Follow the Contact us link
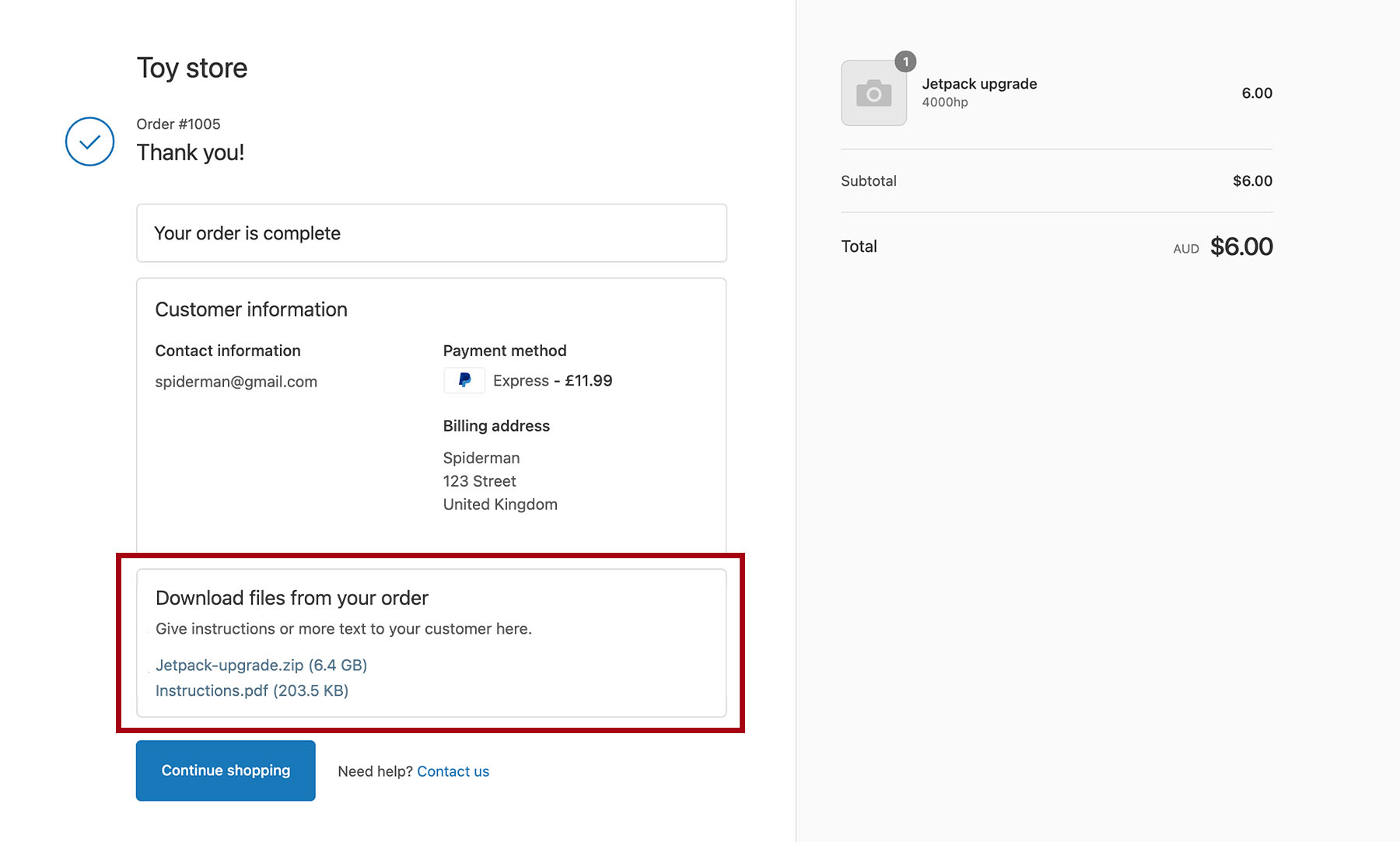1400x842 pixels. [453, 771]
